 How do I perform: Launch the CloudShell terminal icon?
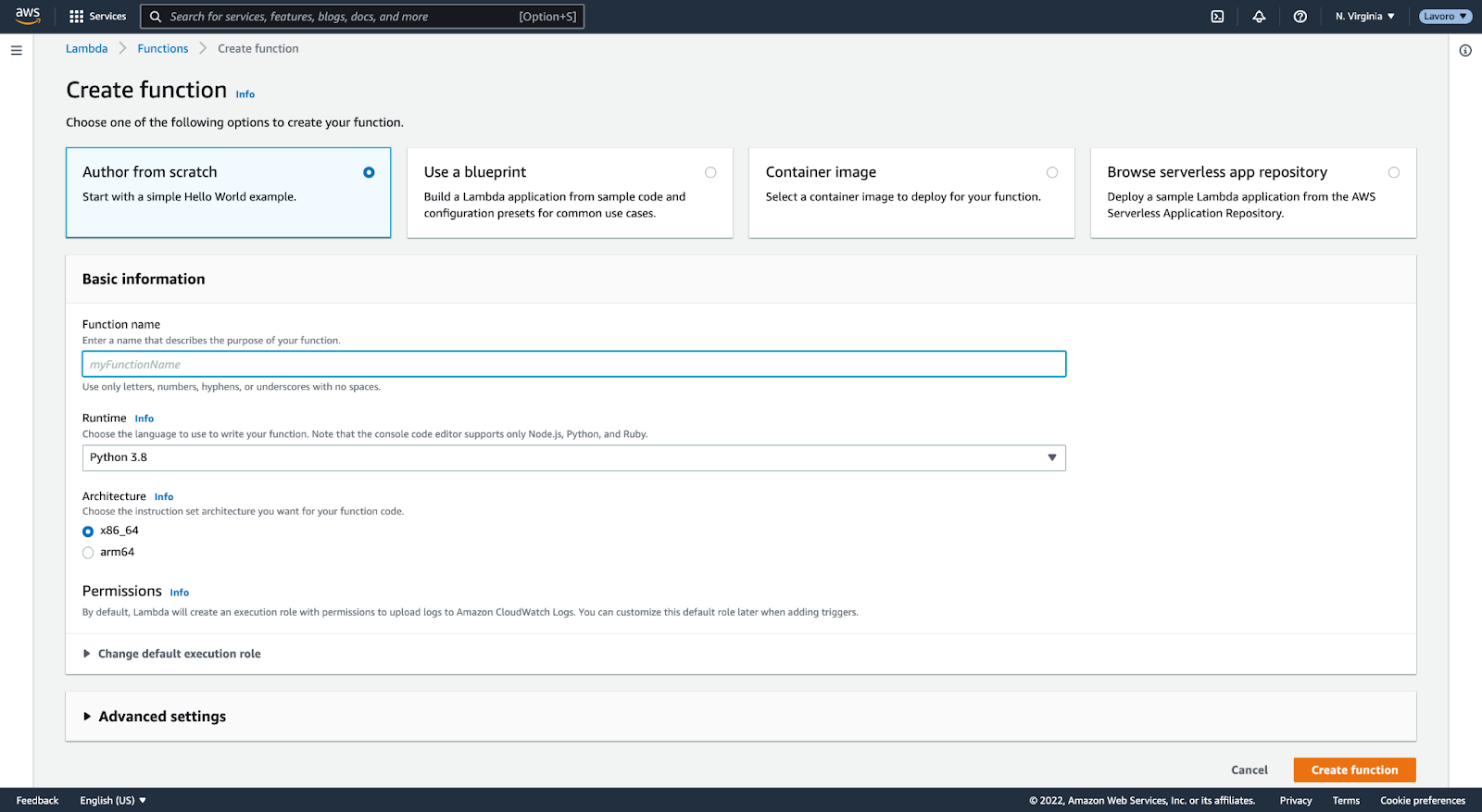pyautogui.click(x=1217, y=17)
